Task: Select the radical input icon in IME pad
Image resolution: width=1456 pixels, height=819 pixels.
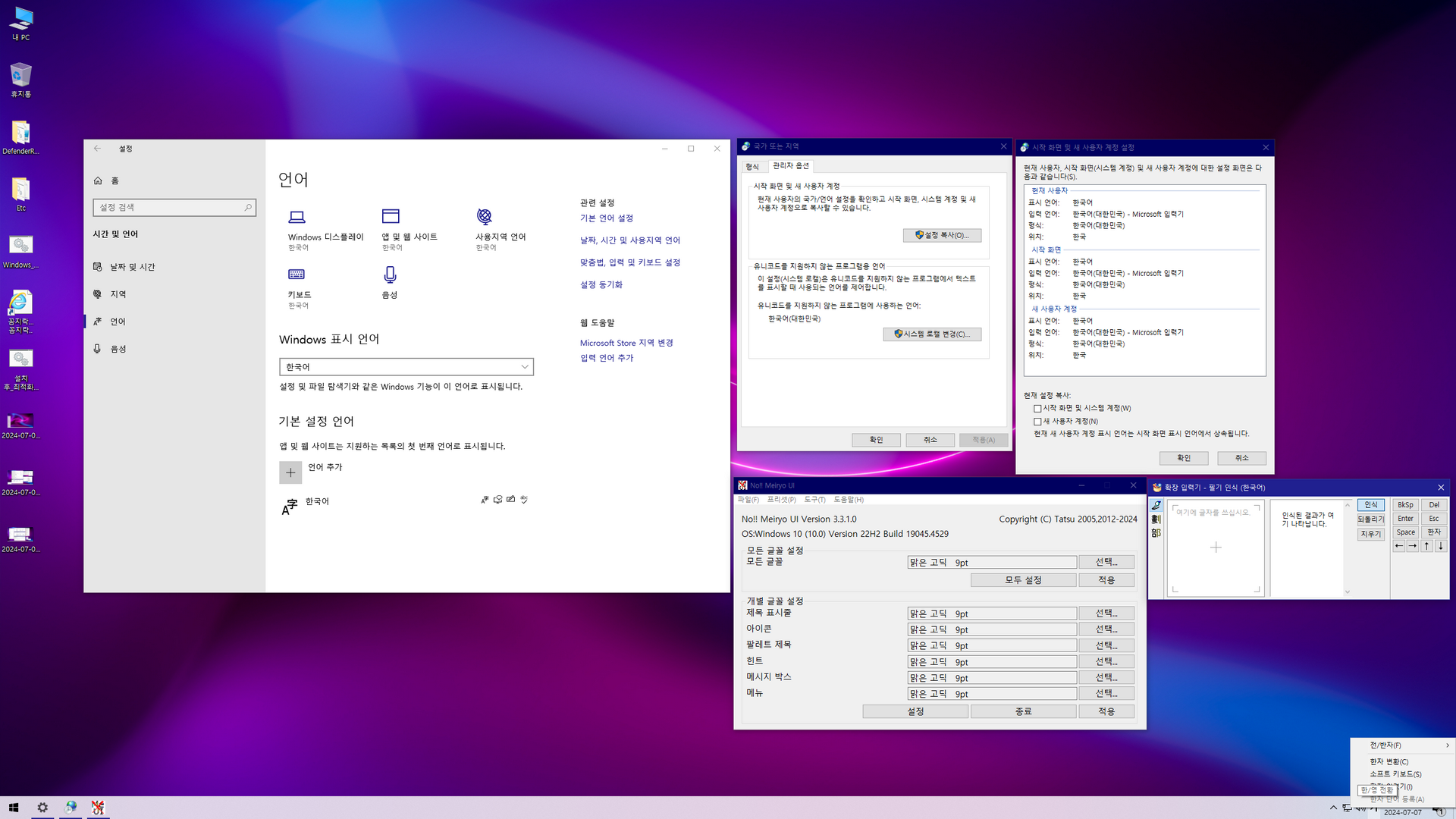Action: (1156, 533)
